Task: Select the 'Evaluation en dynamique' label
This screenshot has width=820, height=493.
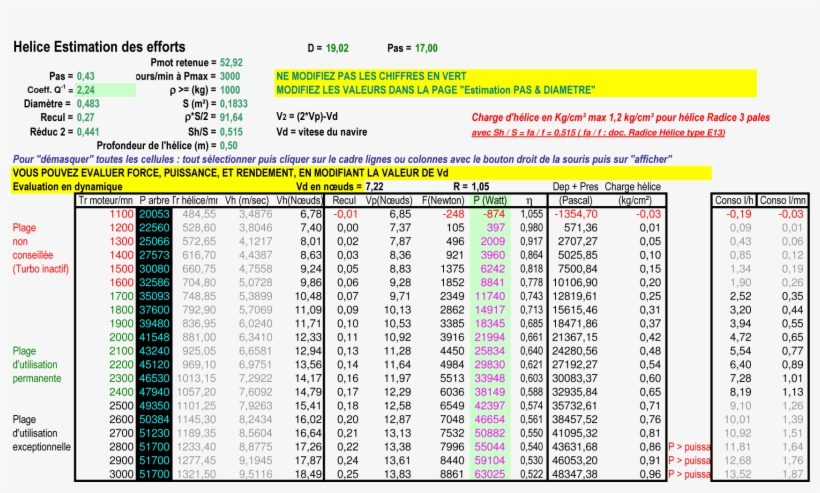Action: (x=67, y=187)
